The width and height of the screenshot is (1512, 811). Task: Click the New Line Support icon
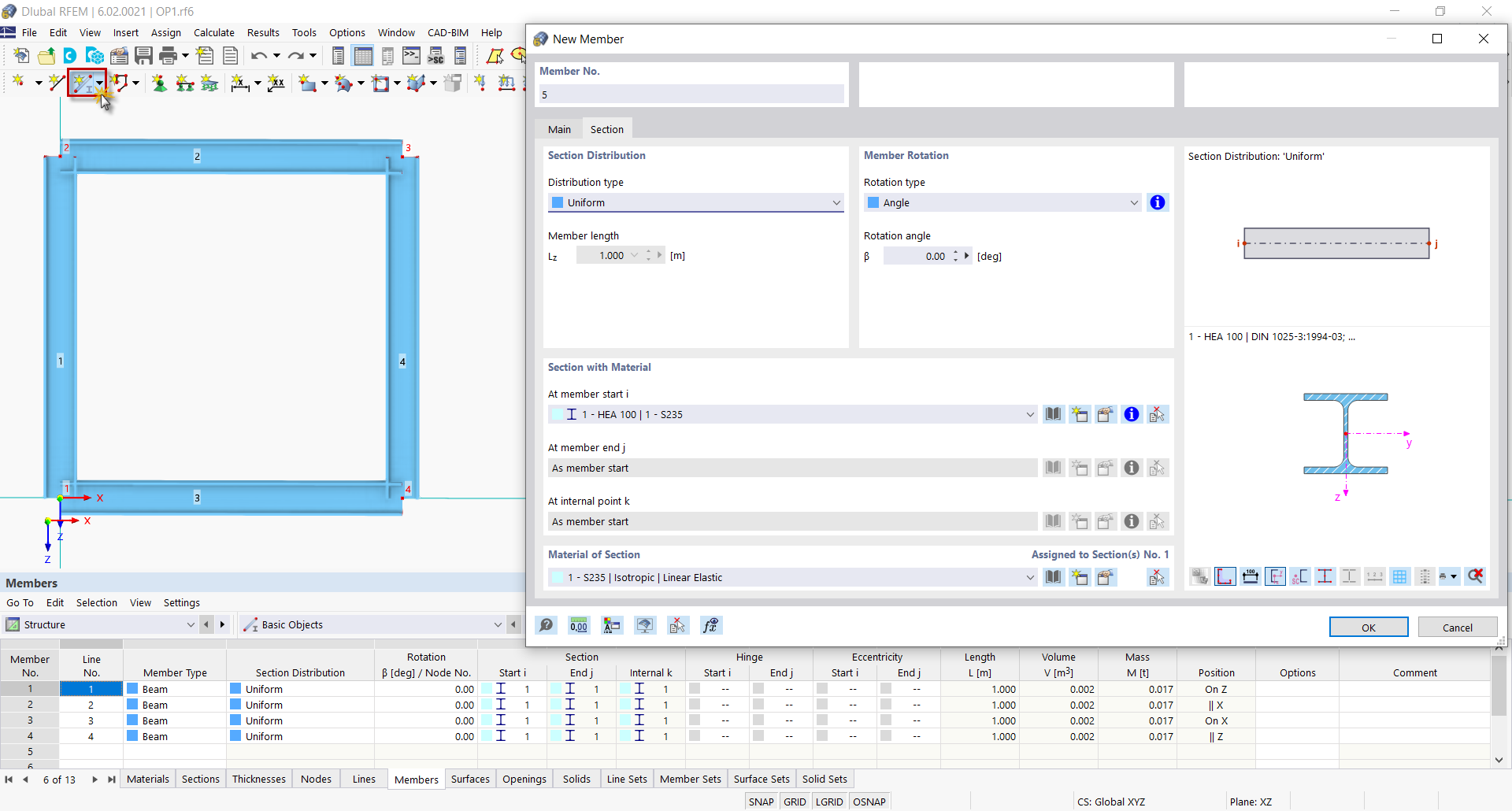(185, 83)
